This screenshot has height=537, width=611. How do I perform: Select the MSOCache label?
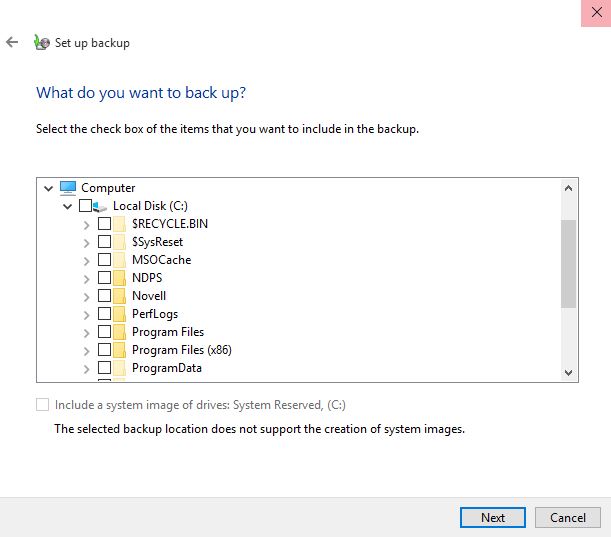(x=161, y=260)
